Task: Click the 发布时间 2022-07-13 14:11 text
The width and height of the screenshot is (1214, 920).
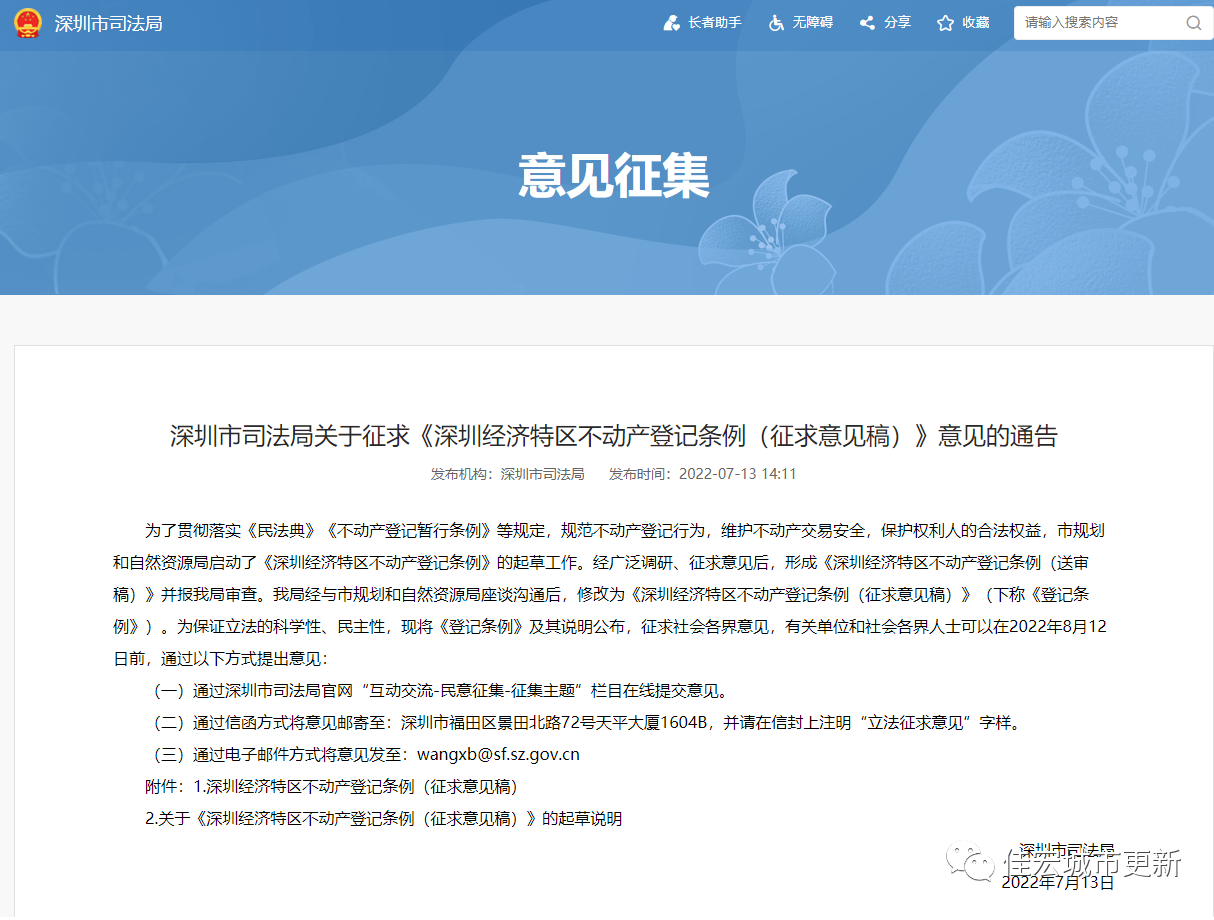Action: (702, 474)
